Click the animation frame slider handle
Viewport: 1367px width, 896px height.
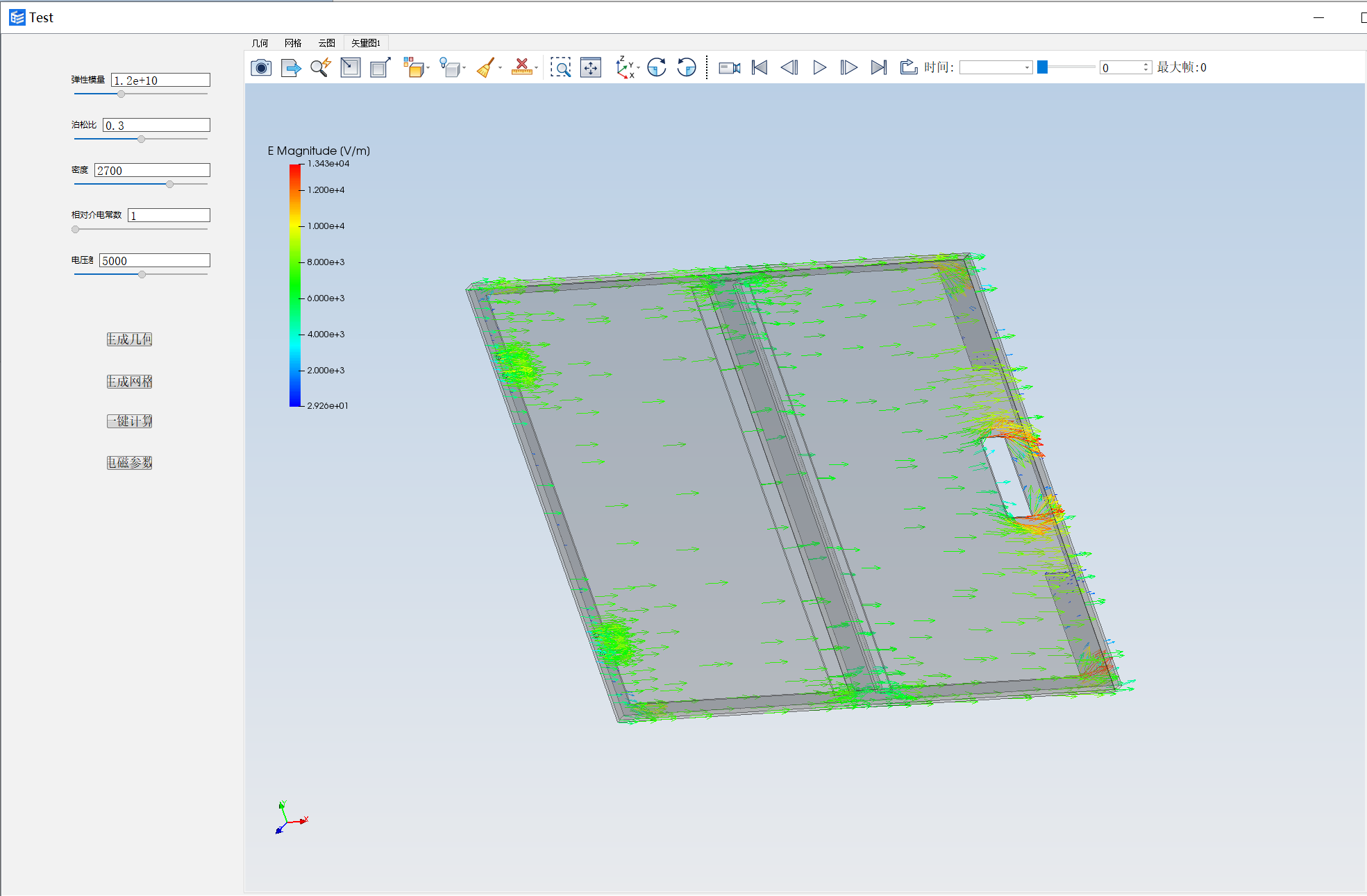[x=1042, y=67]
